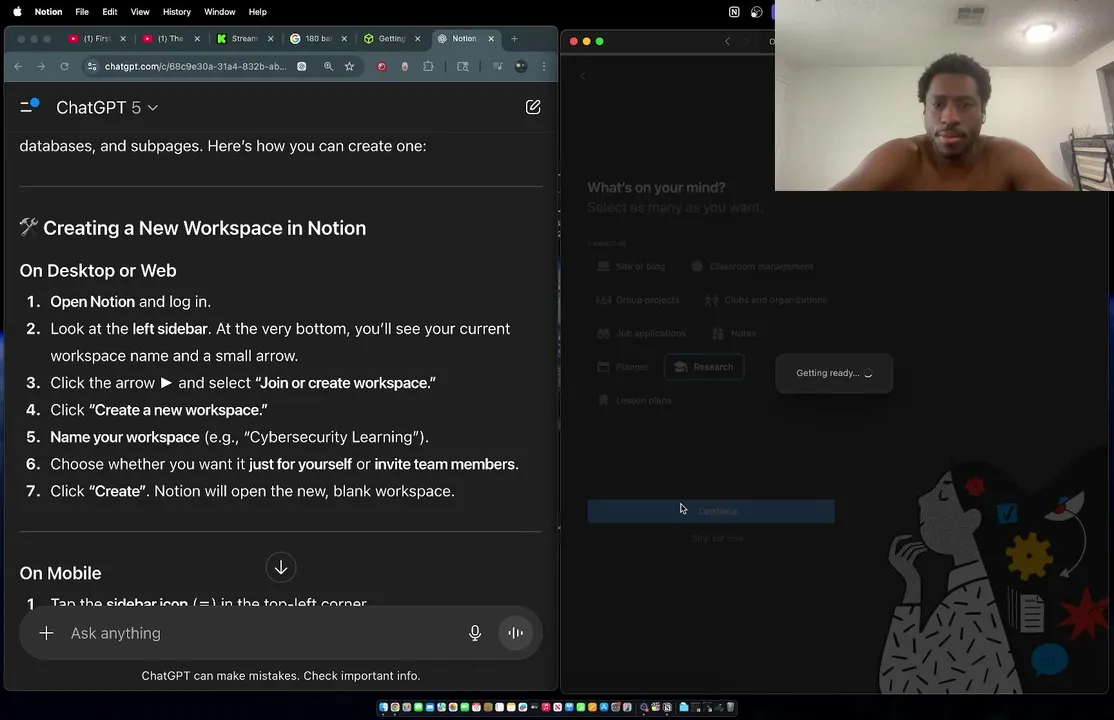Click the Apple menu logo
1114x720 pixels.
click(17, 11)
